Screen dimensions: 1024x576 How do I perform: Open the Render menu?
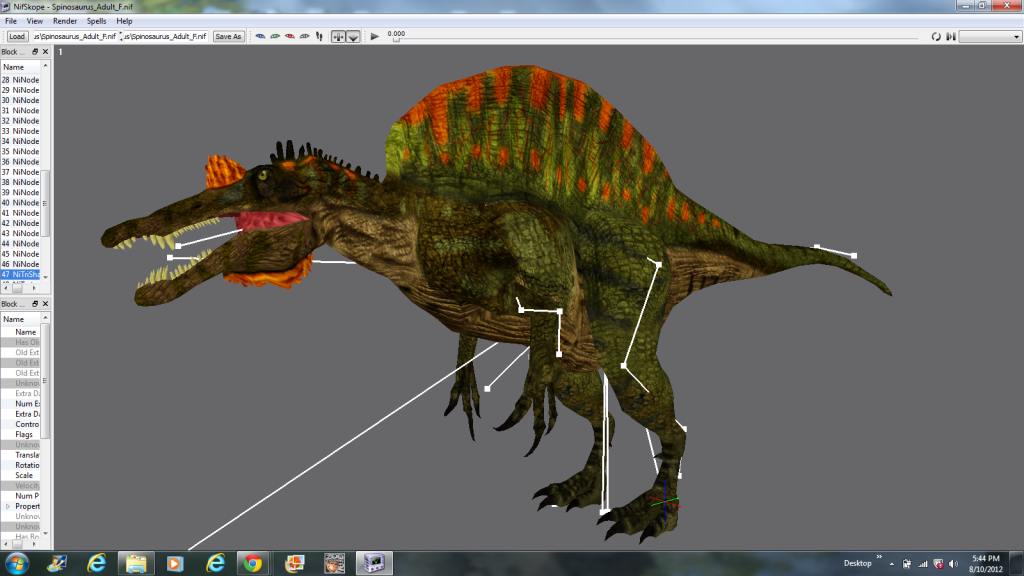tap(64, 21)
